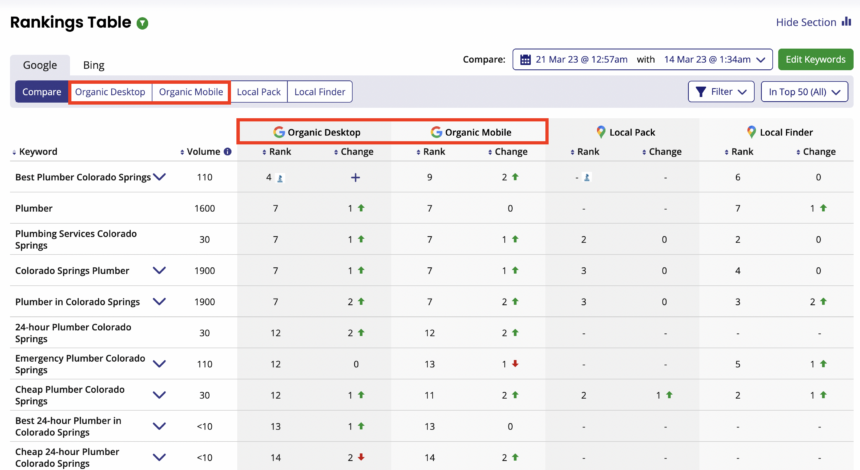Open the Local Finder view tab
The height and width of the screenshot is (470, 860).
tap(320, 92)
